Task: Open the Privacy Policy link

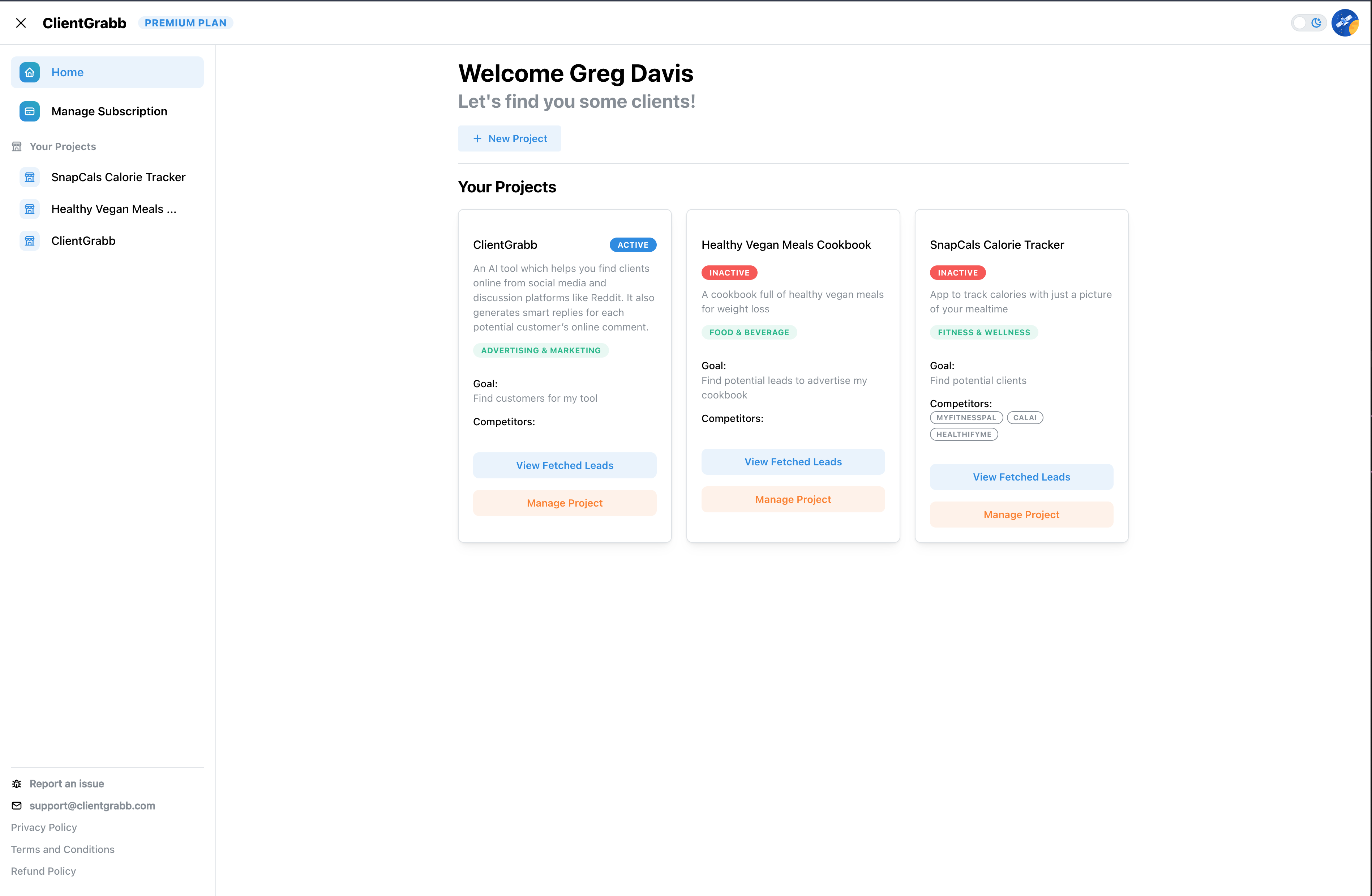Action: pyautogui.click(x=44, y=827)
